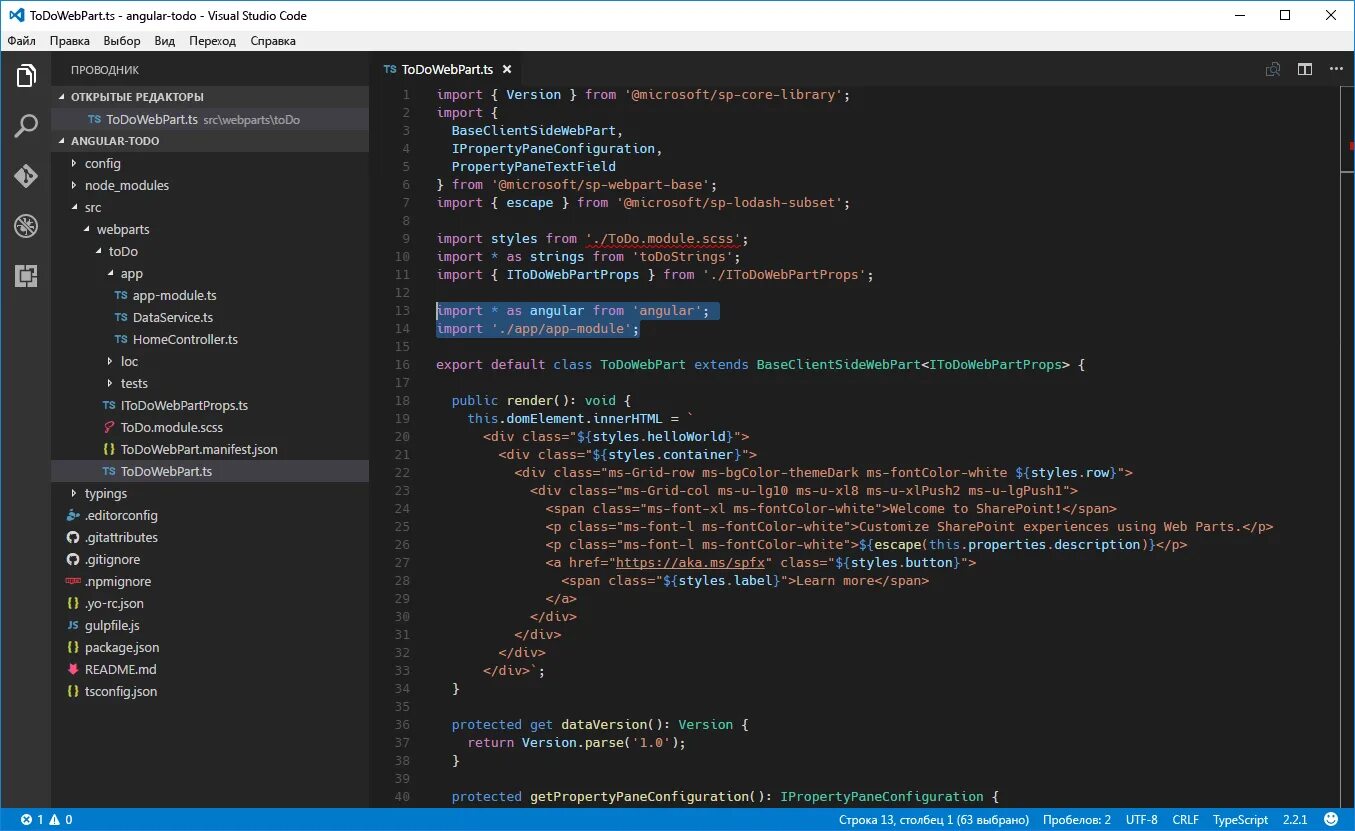The image size is (1355, 831).
Task: Open the Source Control (Git) view
Action: coord(26,176)
